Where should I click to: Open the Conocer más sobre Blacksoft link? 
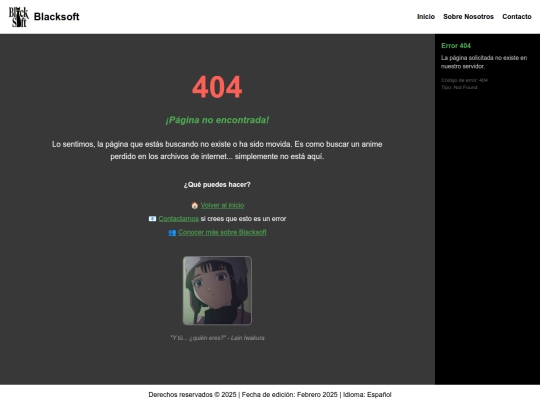point(222,232)
